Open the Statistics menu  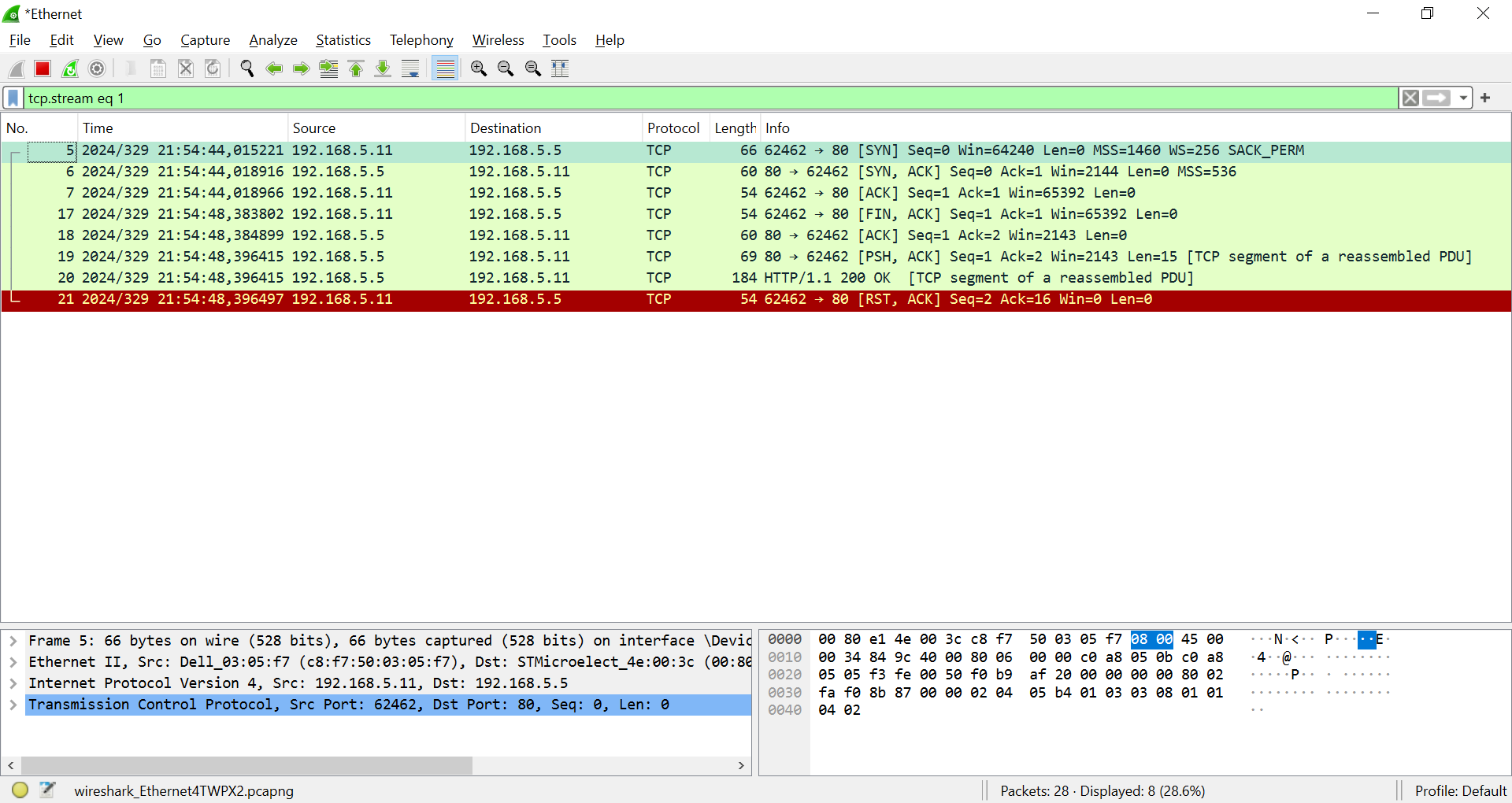coord(343,40)
